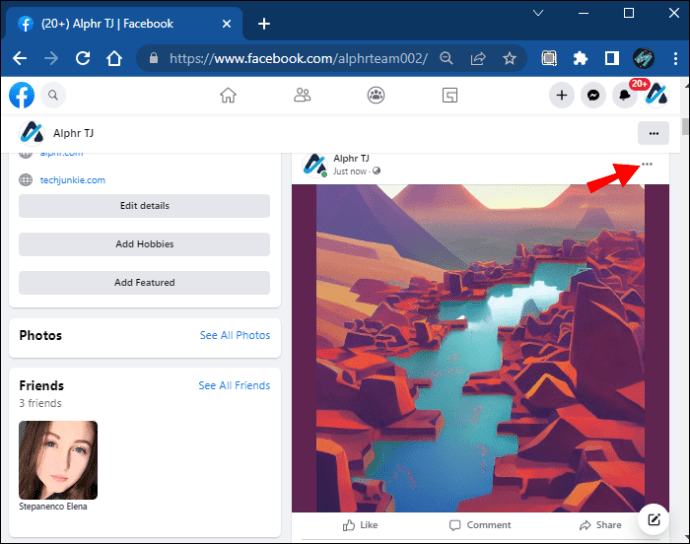The width and height of the screenshot is (690, 544).
Task: Open the Facebook search icon
Action: pos(52,95)
